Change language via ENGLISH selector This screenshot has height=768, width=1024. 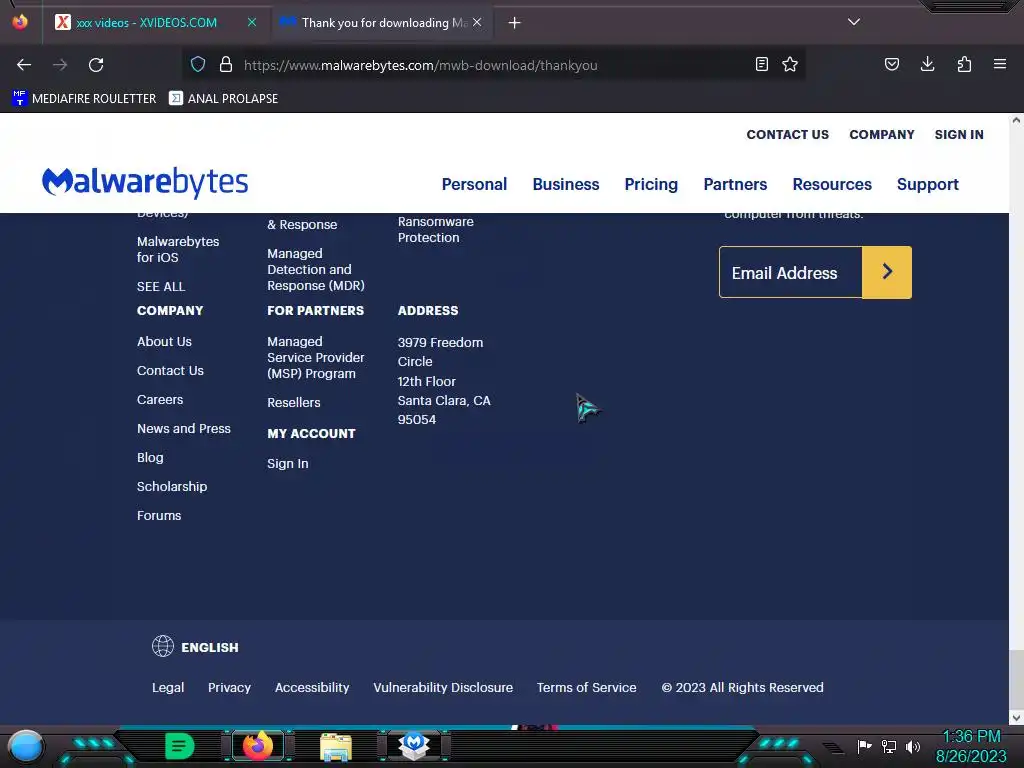[x=210, y=647]
